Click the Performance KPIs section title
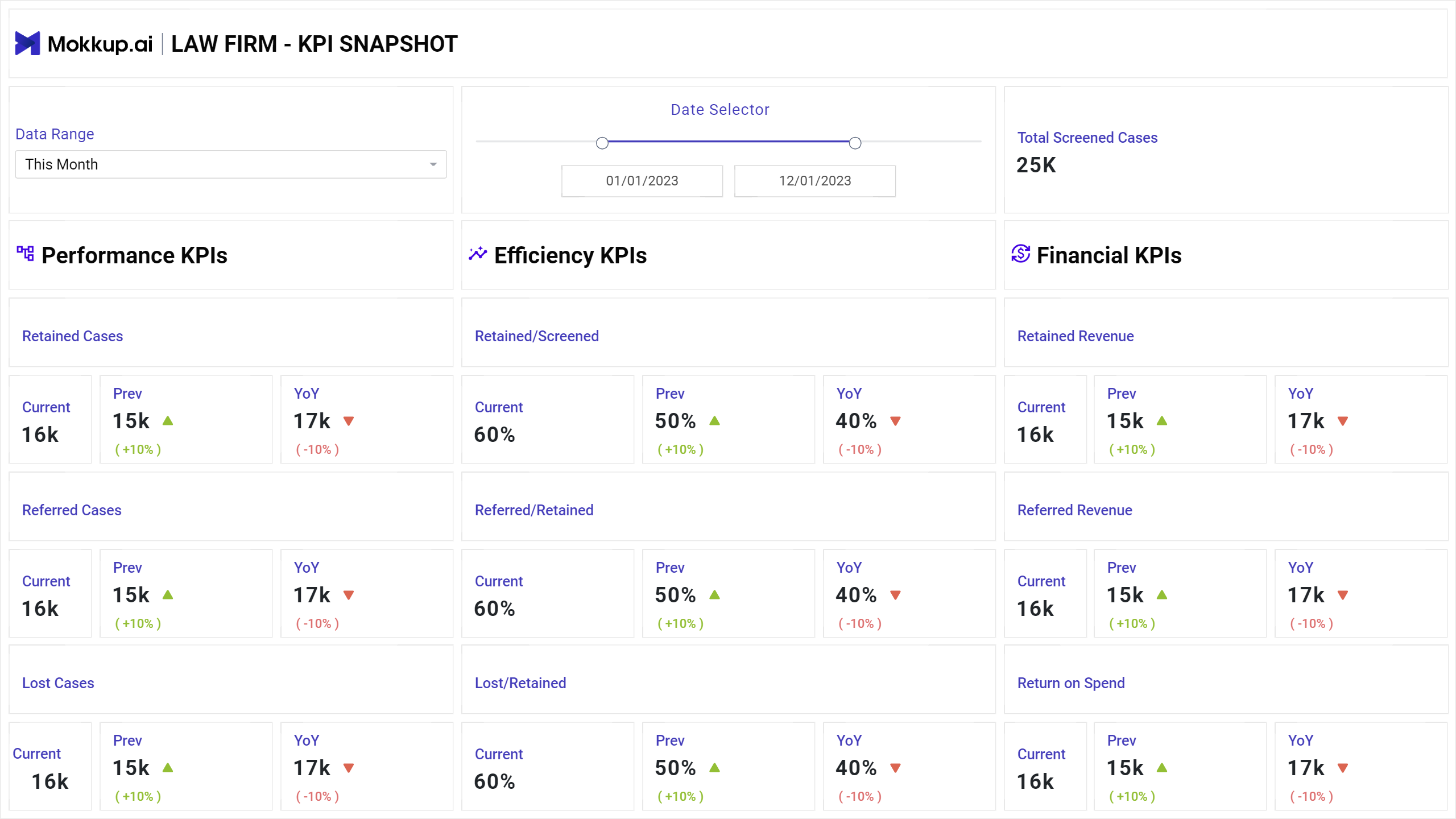The height and width of the screenshot is (819, 1456). tap(134, 255)
